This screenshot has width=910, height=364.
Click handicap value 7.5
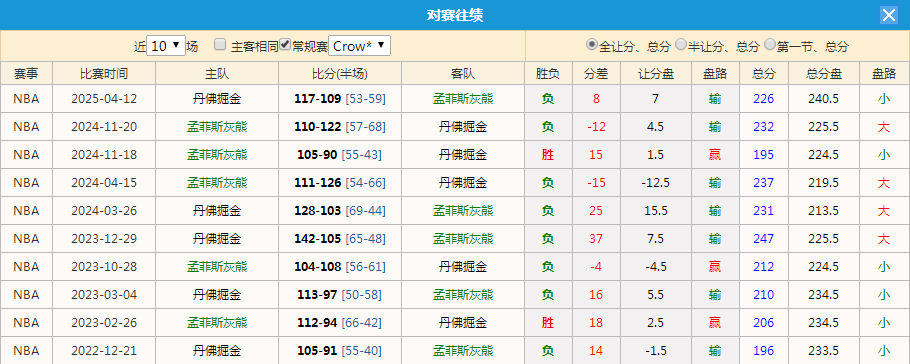[655, 238]
